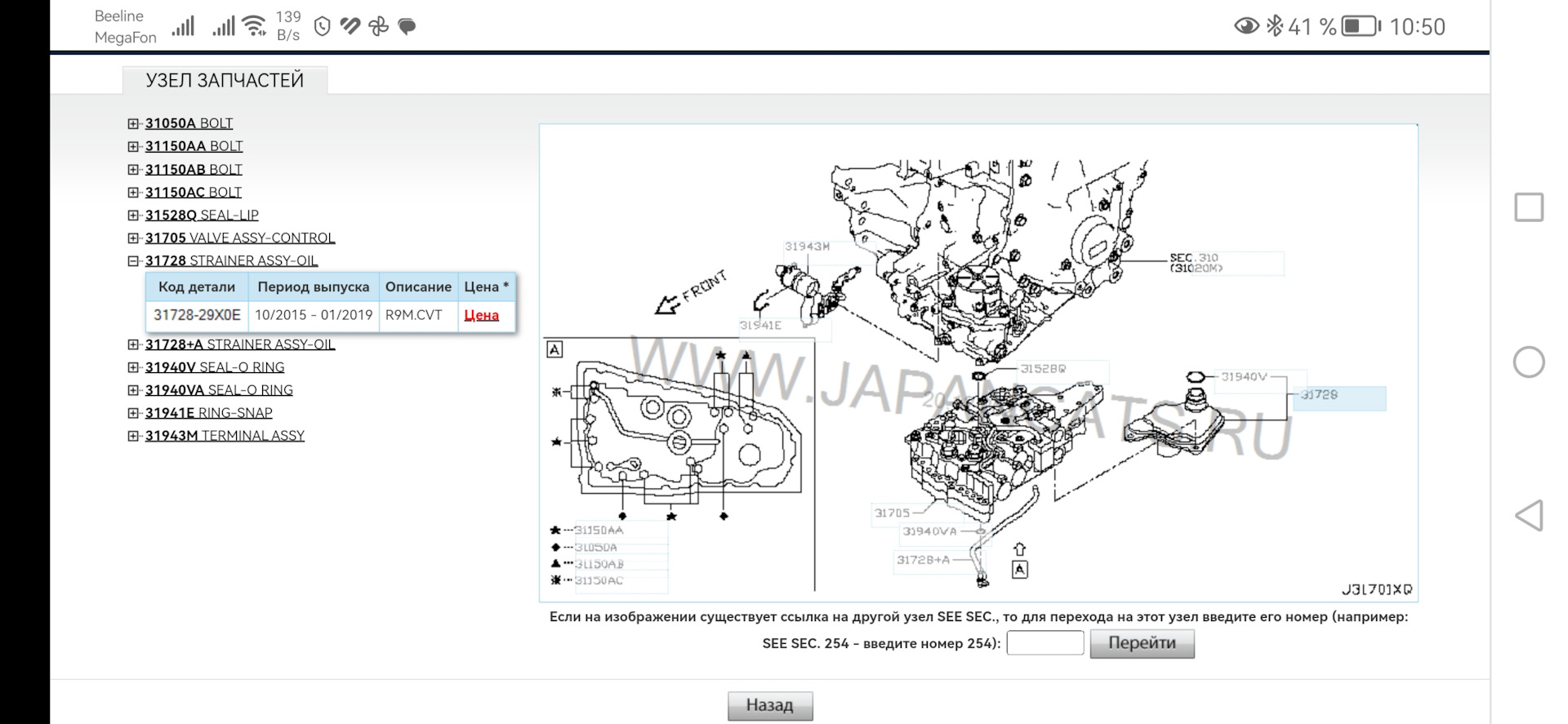Screen dimensions: 1568x724
Task: Open the 31150AA BOLT link
Action: 194,146
